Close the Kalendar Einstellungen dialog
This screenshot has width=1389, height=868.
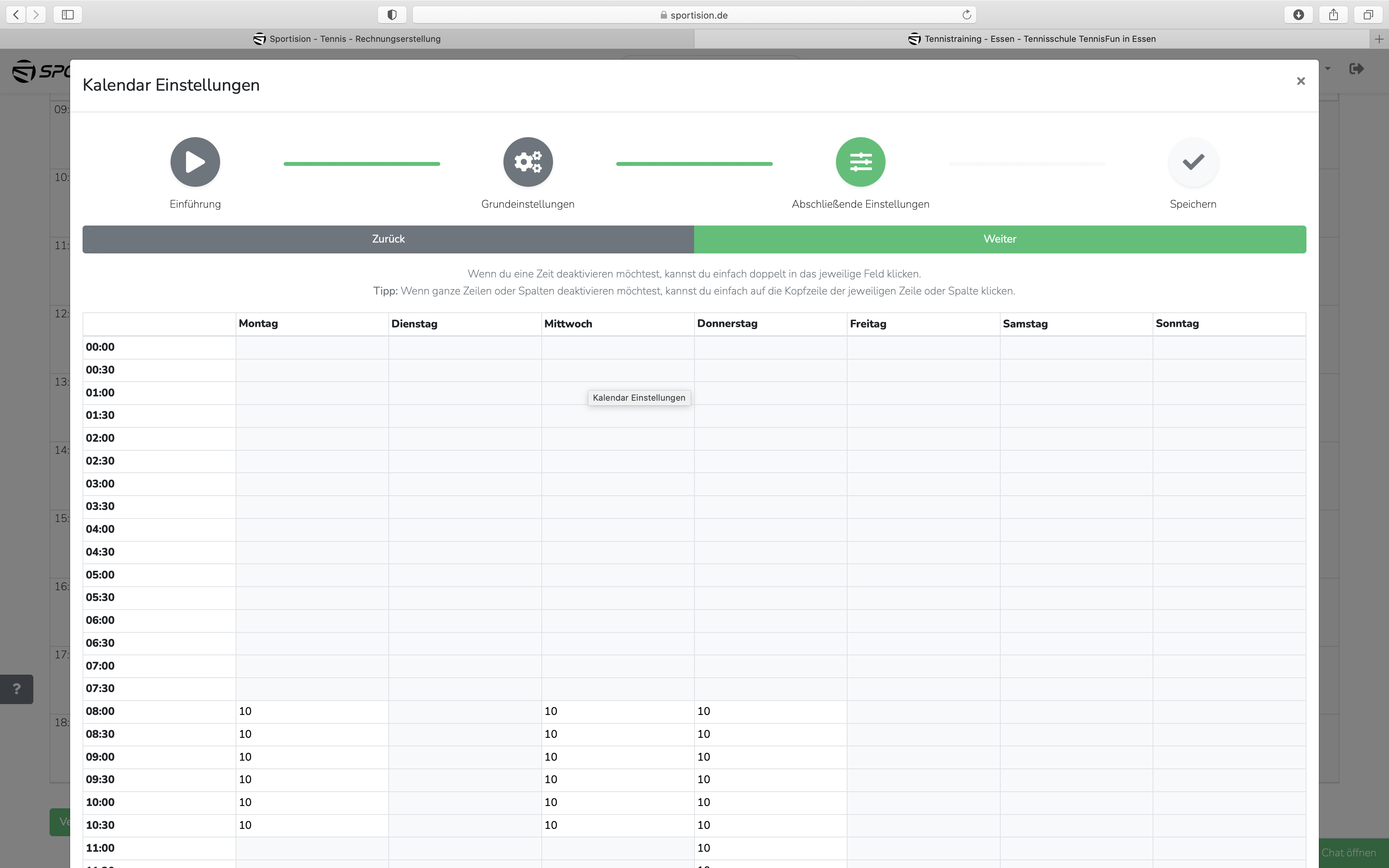[1301, 81]
